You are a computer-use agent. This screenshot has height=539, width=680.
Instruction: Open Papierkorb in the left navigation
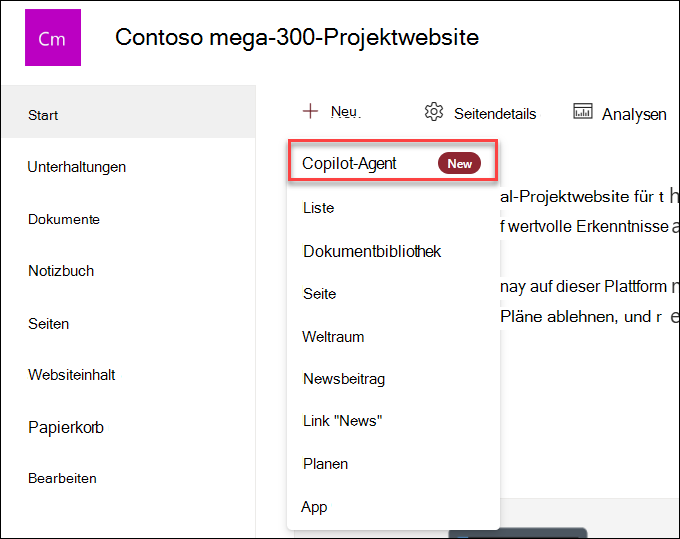(x=66, y=428)
